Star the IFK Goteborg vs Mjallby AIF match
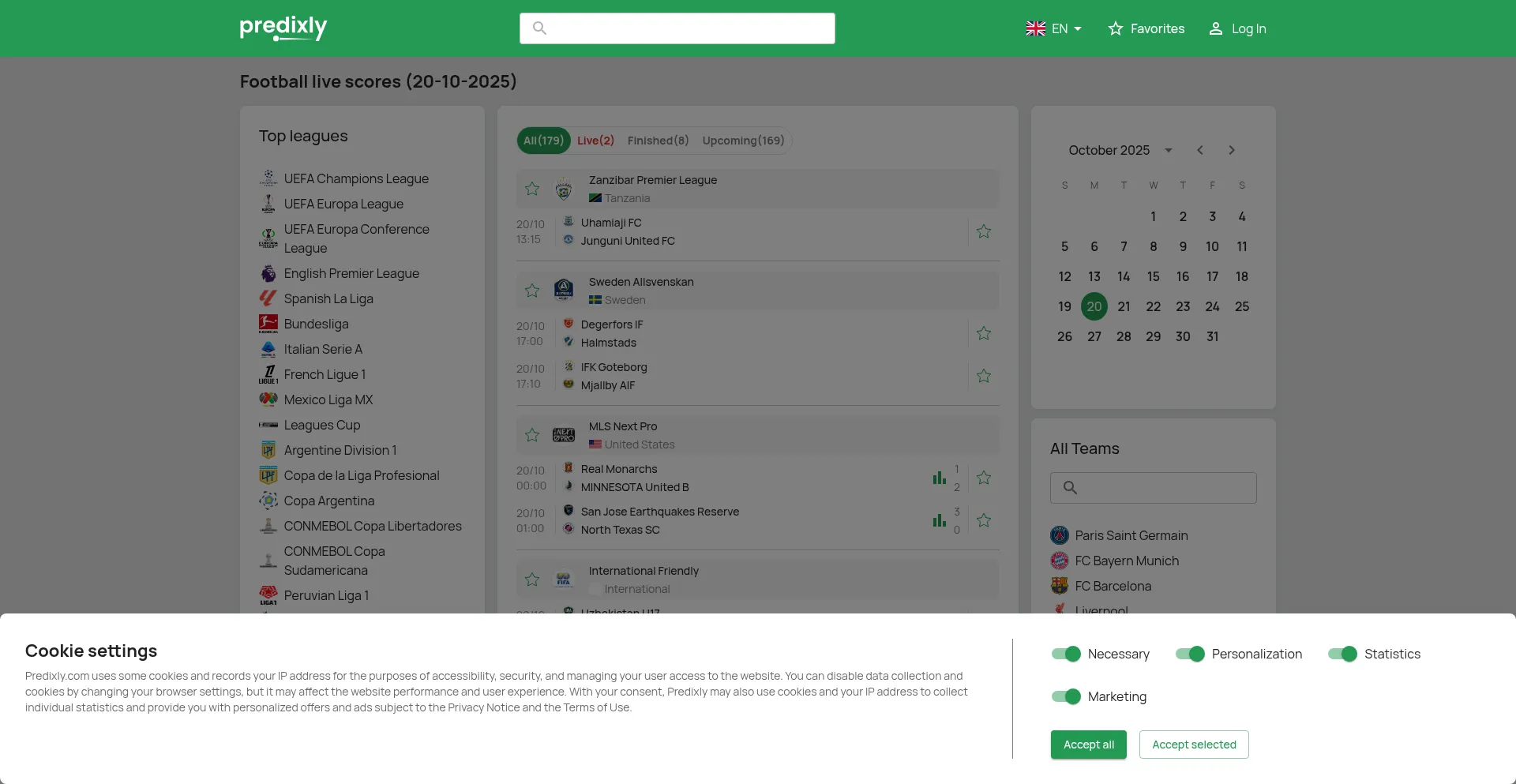 tap(983, 376)
